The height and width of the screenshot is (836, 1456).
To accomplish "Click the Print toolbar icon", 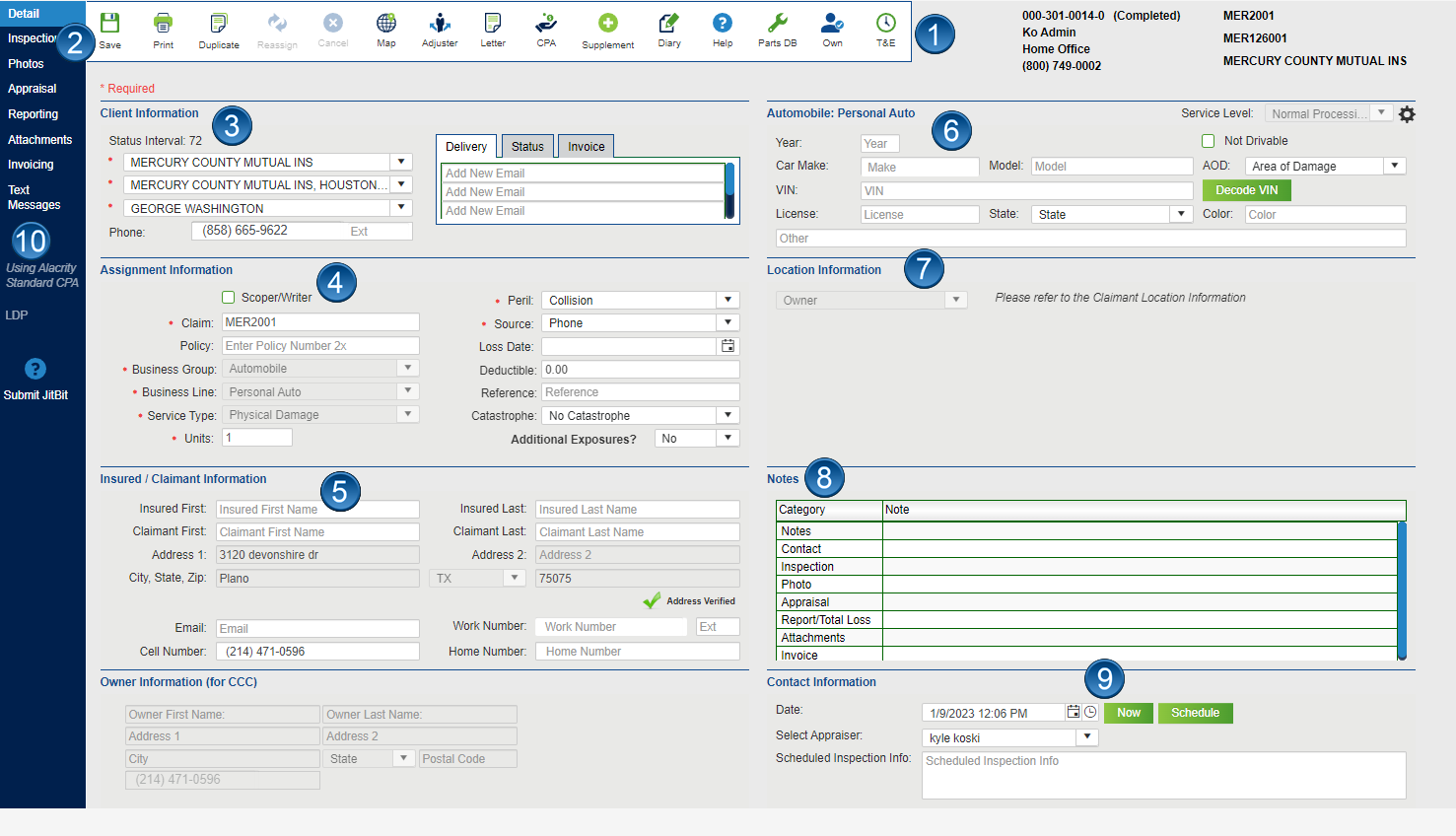I will (x=163, y=24).
